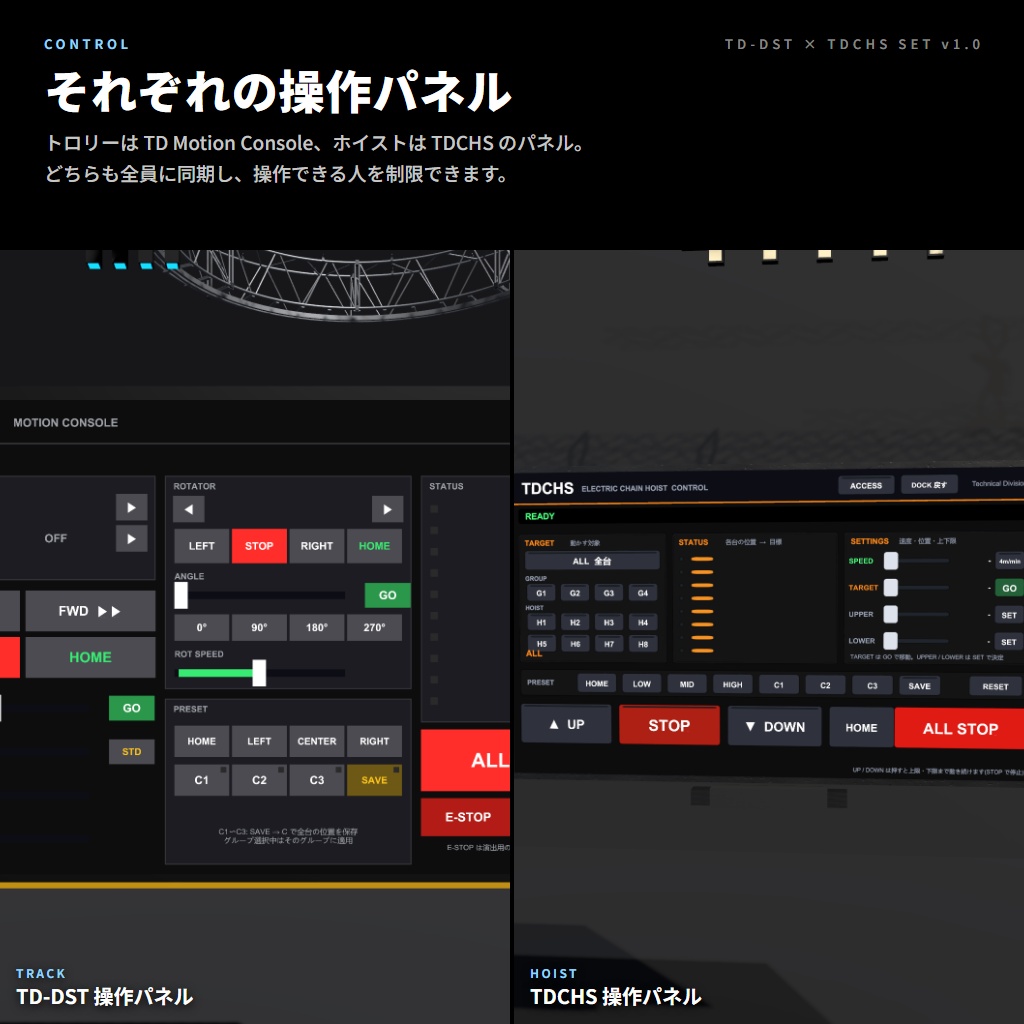Choose the MID hoist preset

[687, 684]
